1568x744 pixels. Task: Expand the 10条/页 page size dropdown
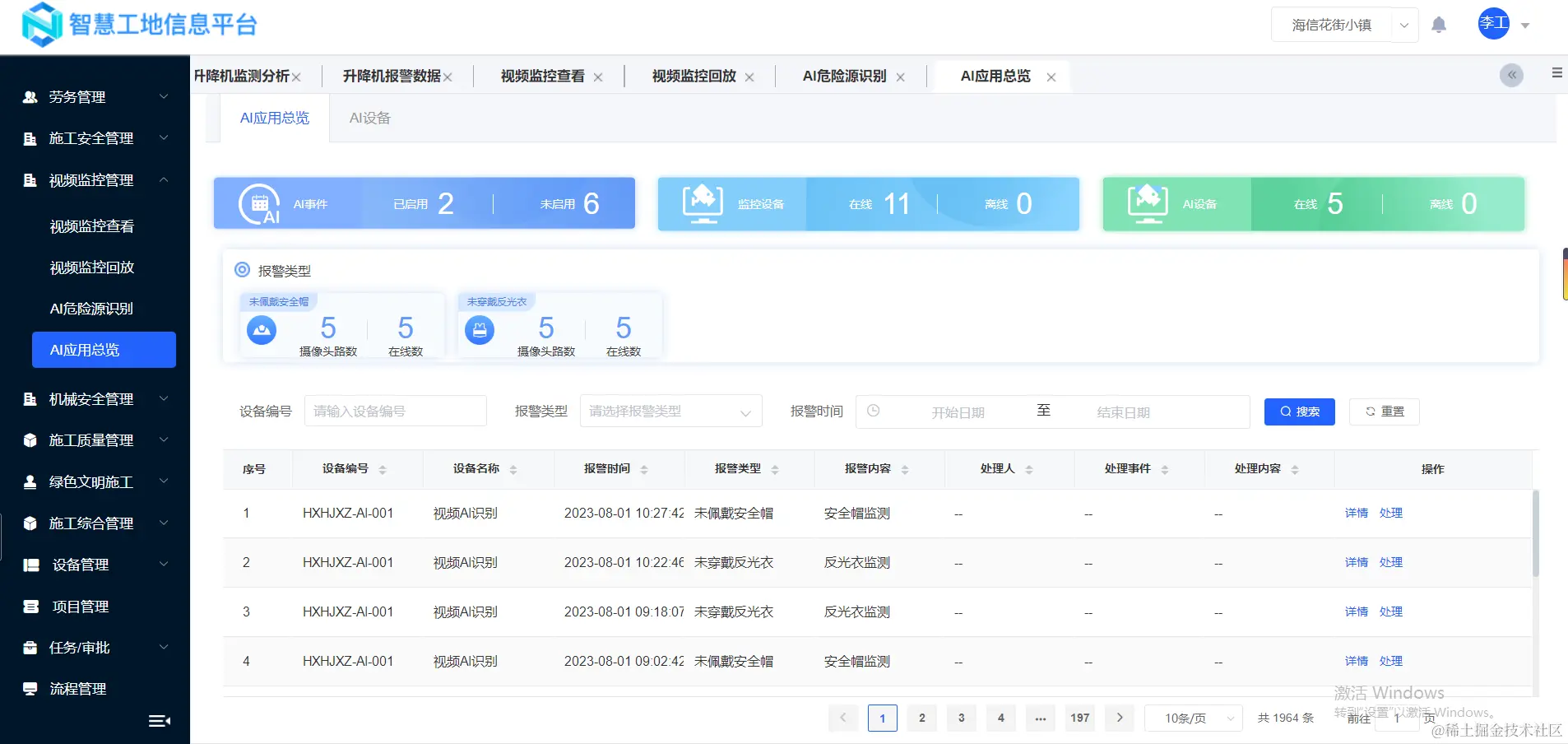[x=1191, y=717]
